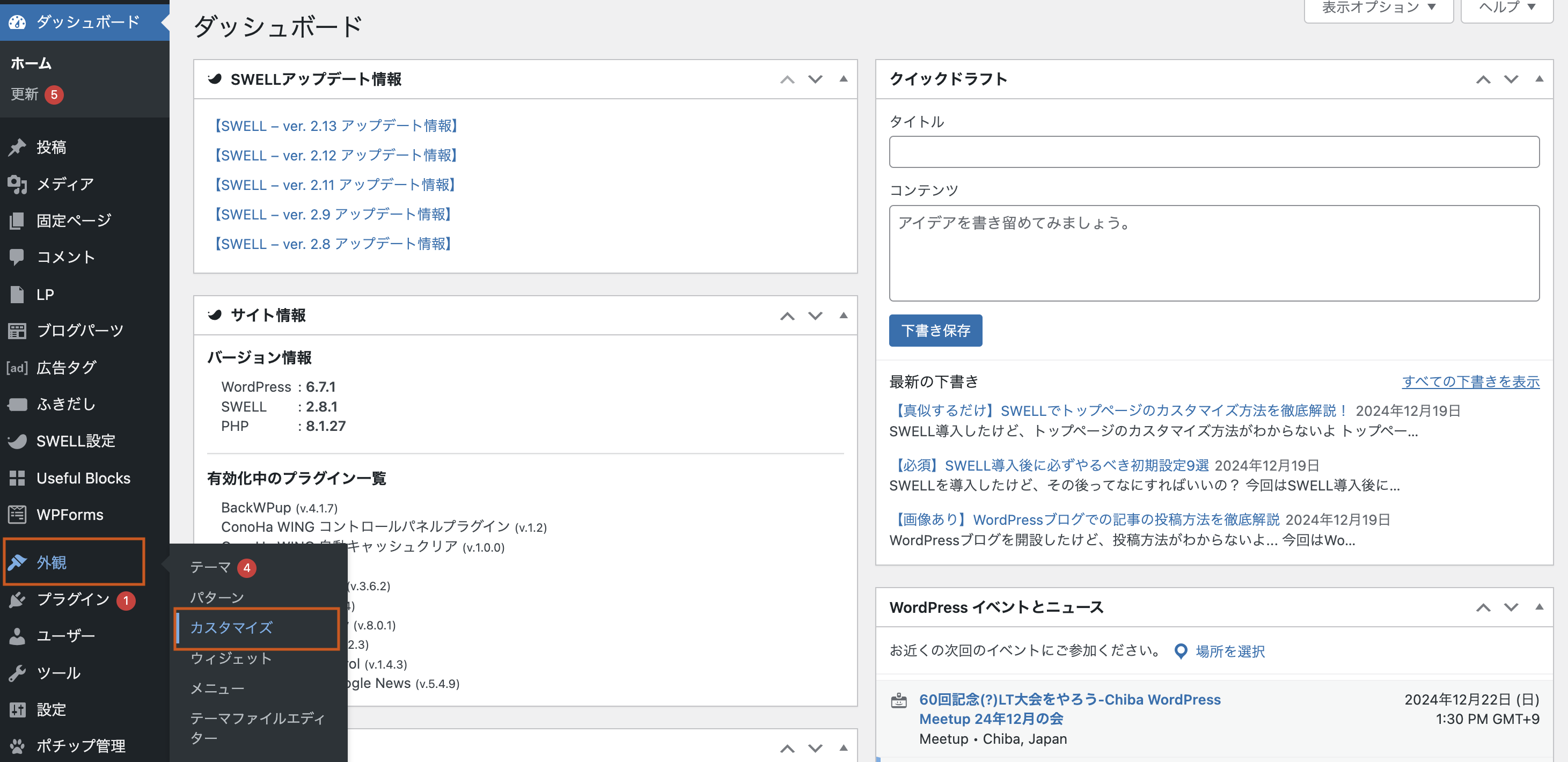
Task: Open draft 【必須】SWELL導入後に必ずやるべき初期設定9選
Action: (x=1050, y=466)
